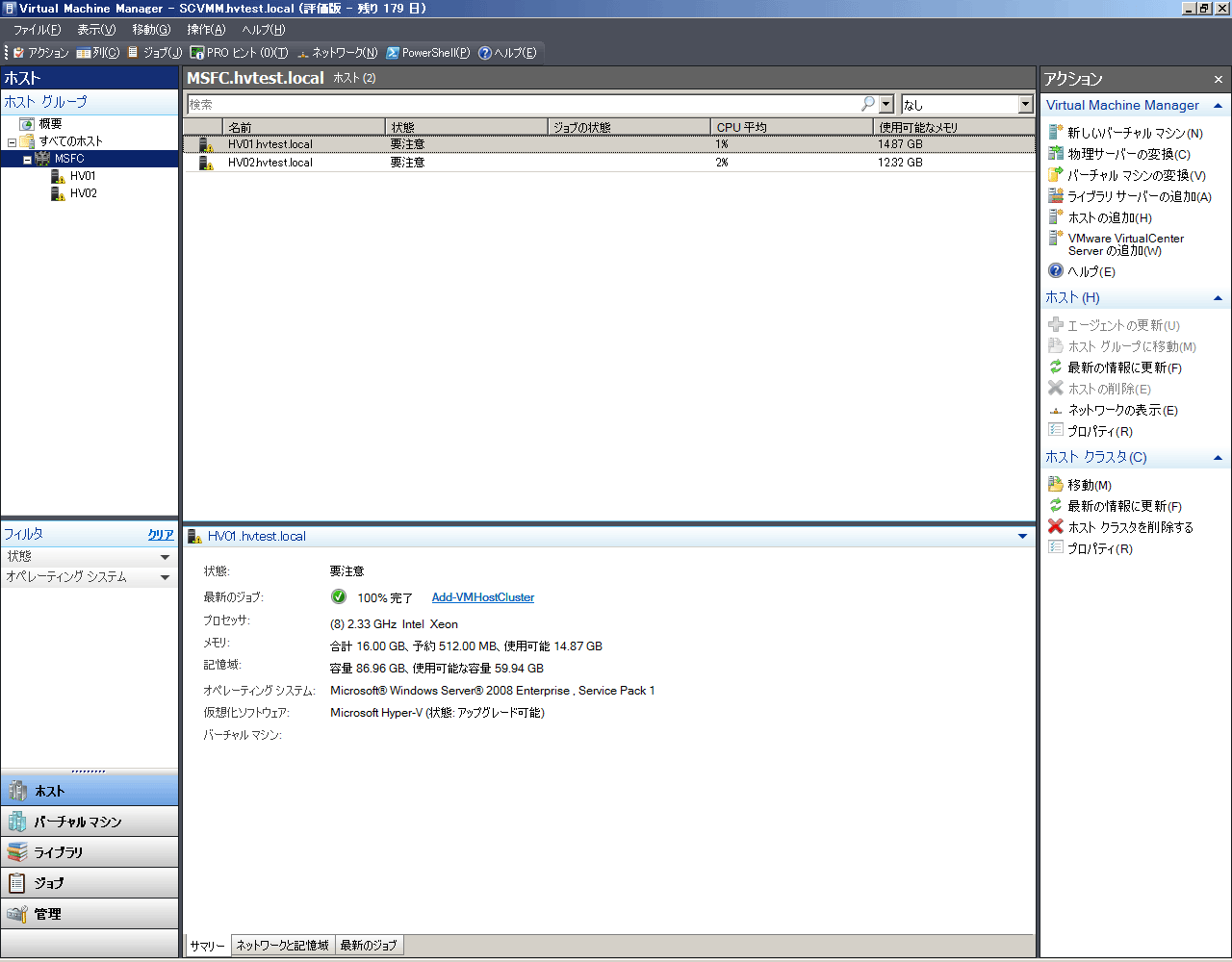Open the ヘルプ(H) menu
This screenshot has width=1232, height=962.
coord(263,30)
